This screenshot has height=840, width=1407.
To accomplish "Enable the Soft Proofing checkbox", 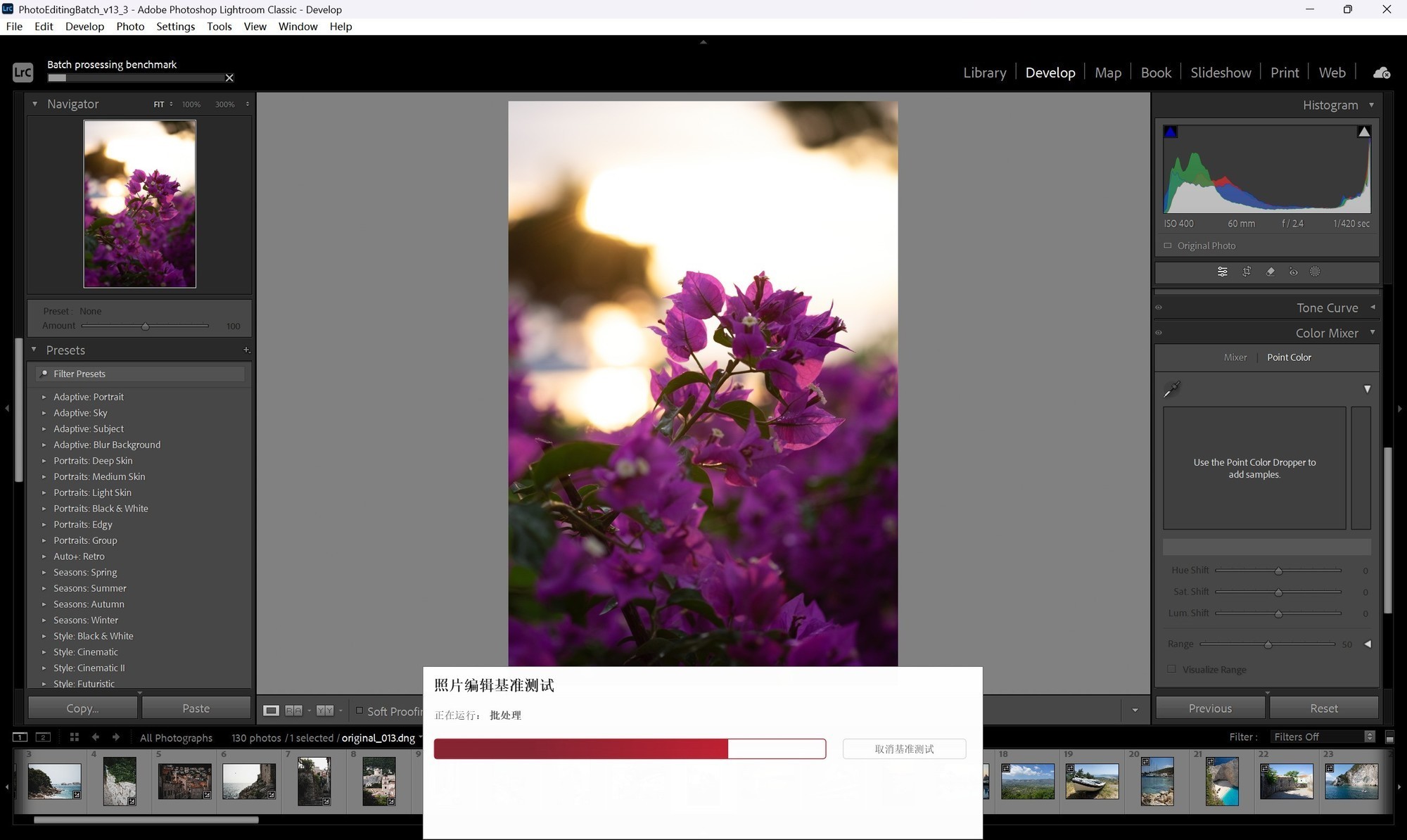I will (x=359, y=711).
